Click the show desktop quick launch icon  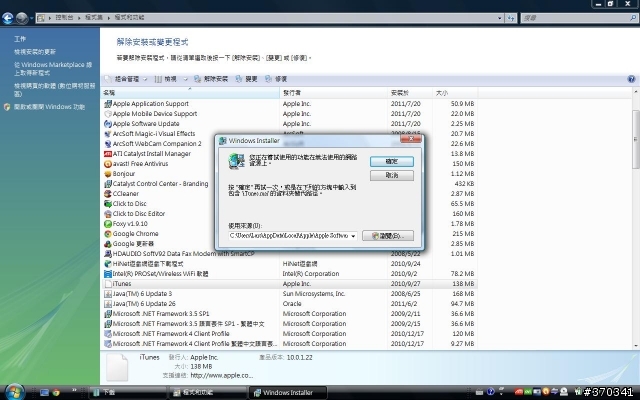pyautogui.click(x=44, y=393)
